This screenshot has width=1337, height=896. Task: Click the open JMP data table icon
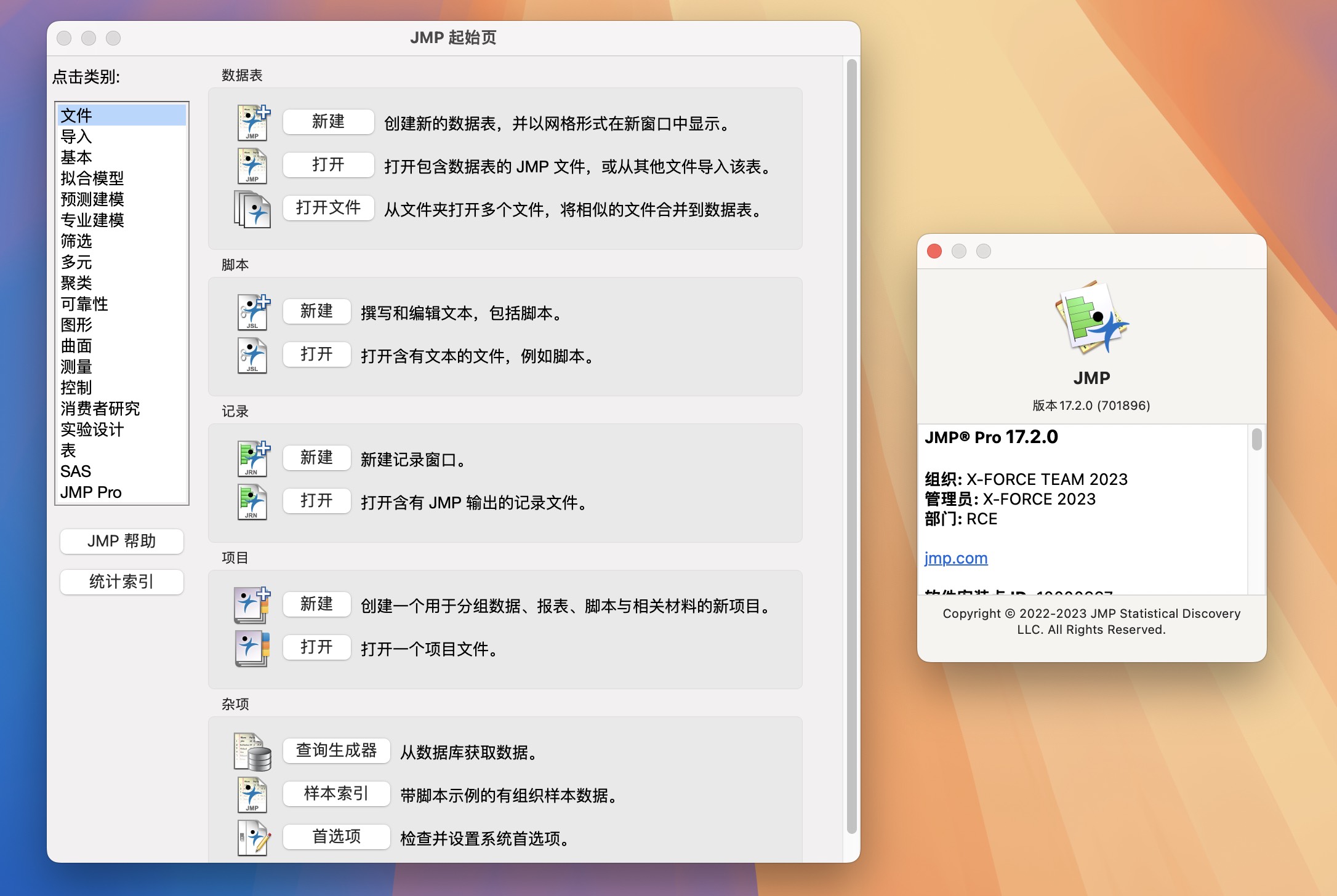(x=252, y=166)
